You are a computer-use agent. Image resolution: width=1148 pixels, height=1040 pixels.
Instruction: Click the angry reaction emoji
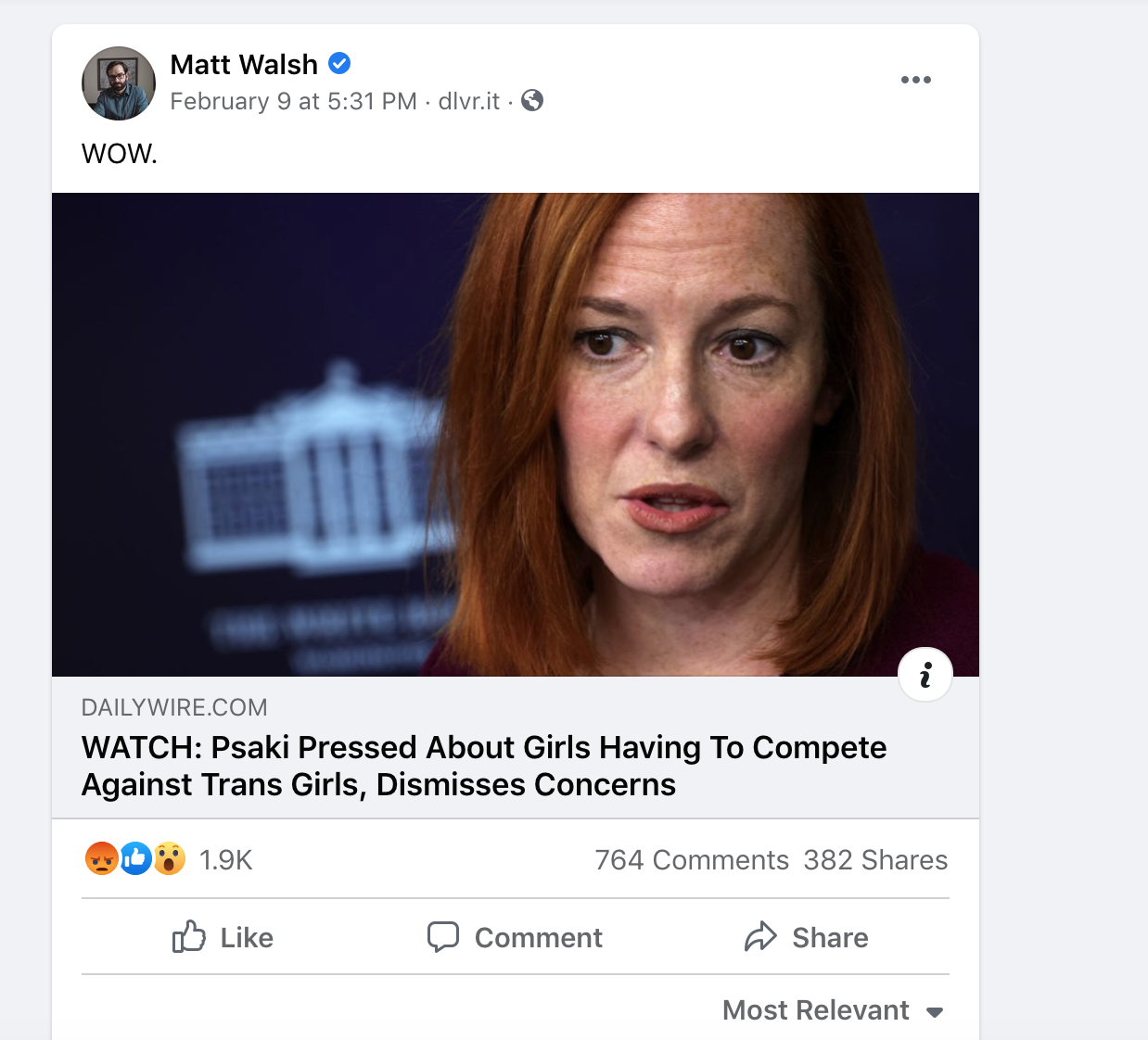(x=102, y=859)
